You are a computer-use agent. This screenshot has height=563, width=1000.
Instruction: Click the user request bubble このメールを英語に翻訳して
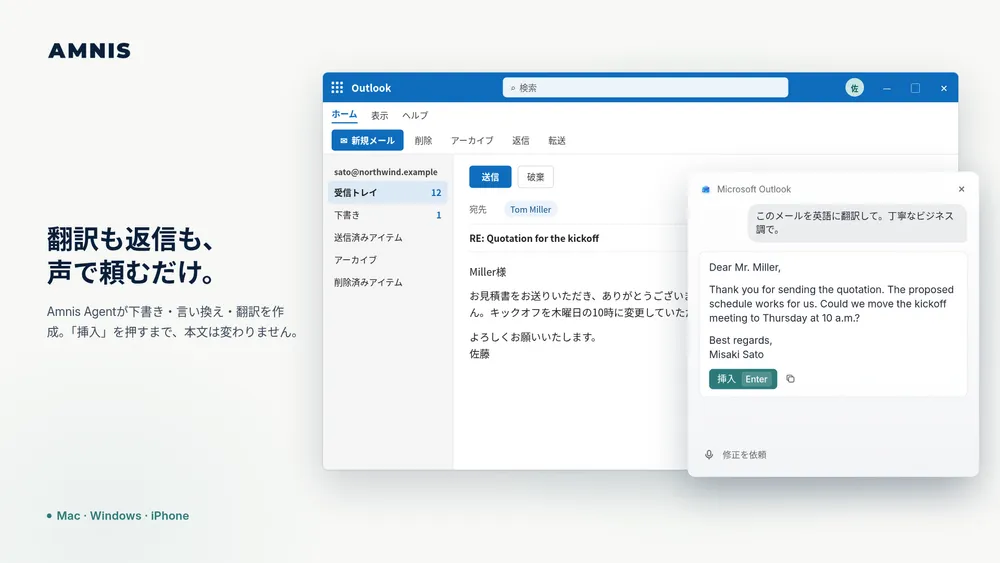[857, 223]
